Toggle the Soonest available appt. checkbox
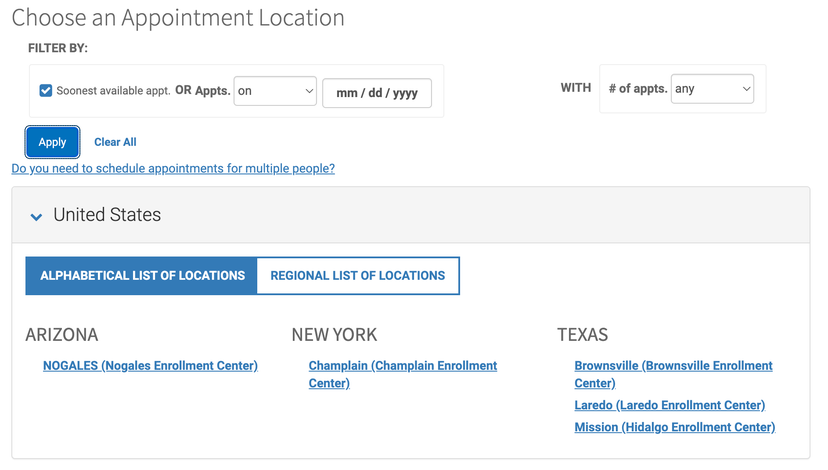 click(x=46, y=91)
